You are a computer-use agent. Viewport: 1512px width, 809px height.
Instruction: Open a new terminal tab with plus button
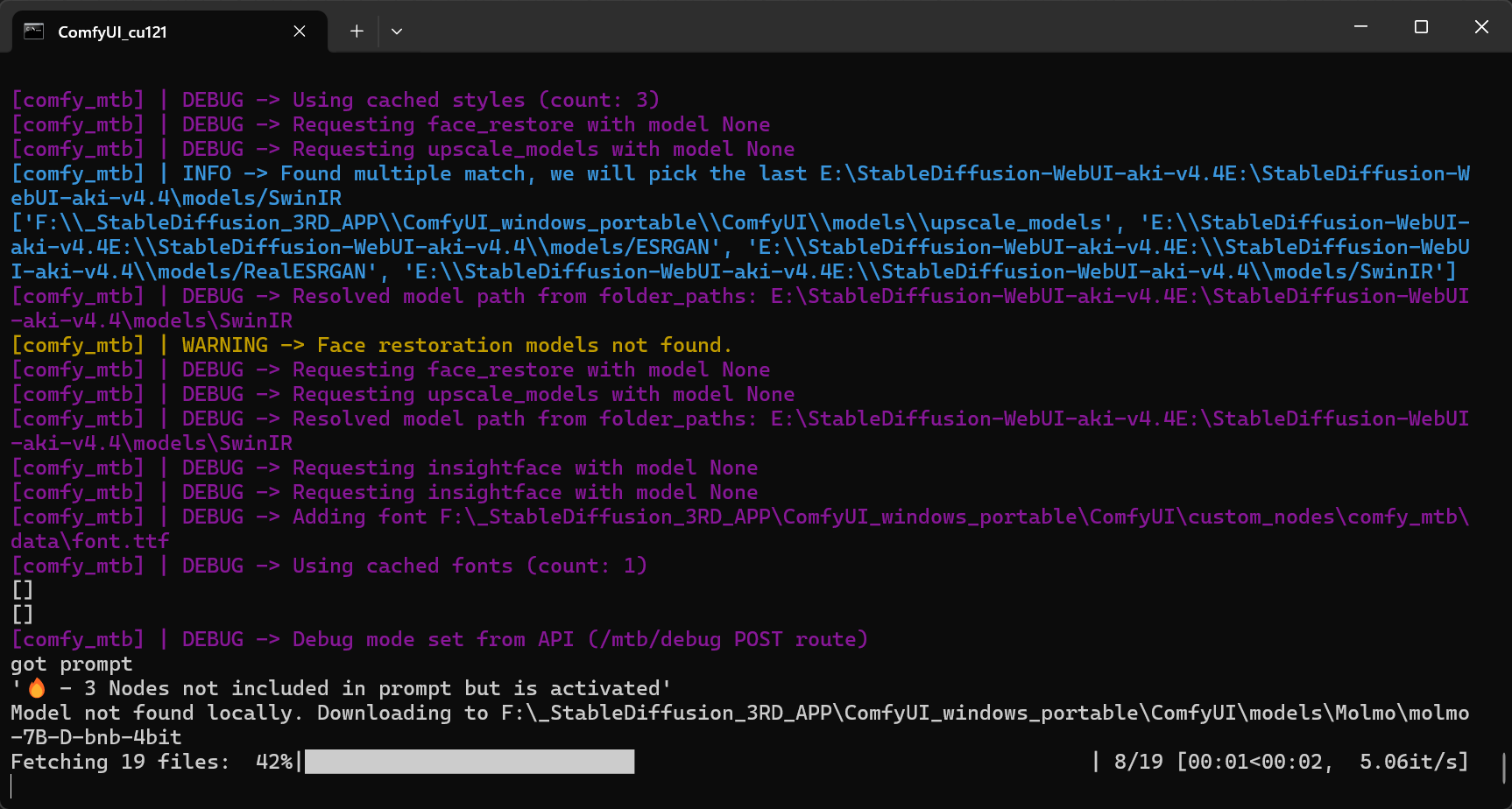(357, 31)
